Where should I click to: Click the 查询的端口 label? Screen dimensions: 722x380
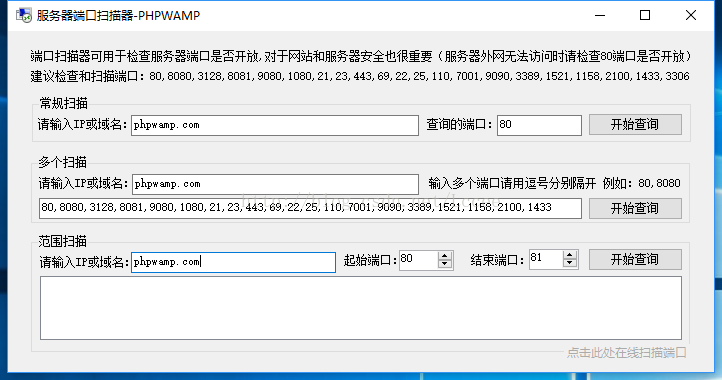[460, 124]
